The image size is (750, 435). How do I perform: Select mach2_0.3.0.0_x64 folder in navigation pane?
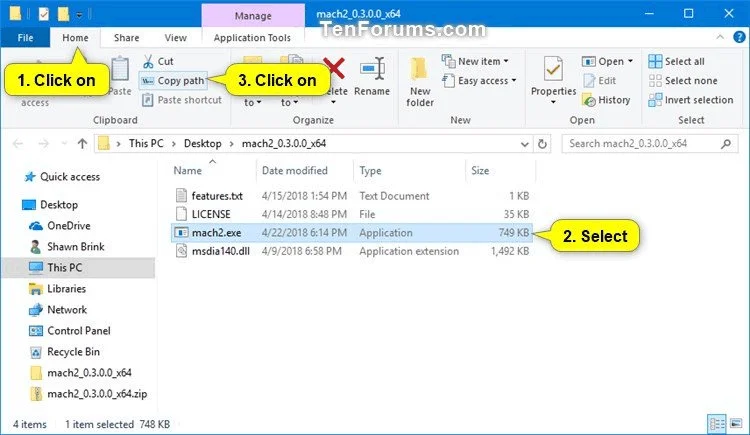coord(89,373)
